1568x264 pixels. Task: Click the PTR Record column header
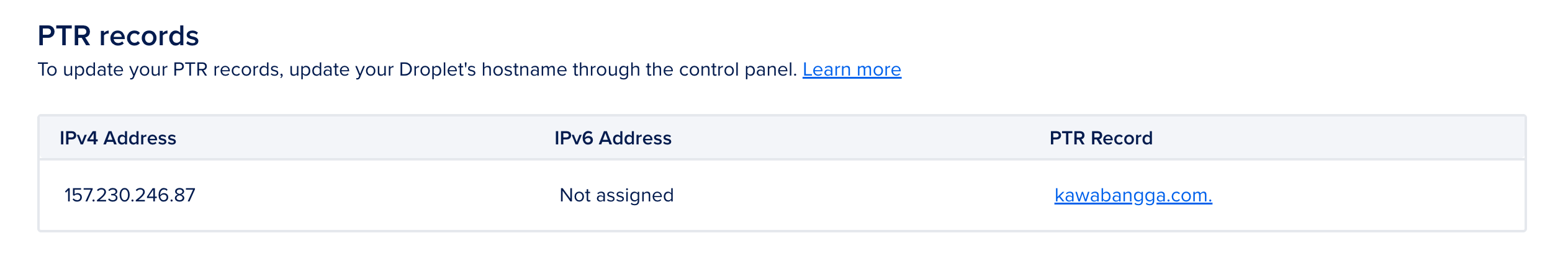tap(1101, 138)
